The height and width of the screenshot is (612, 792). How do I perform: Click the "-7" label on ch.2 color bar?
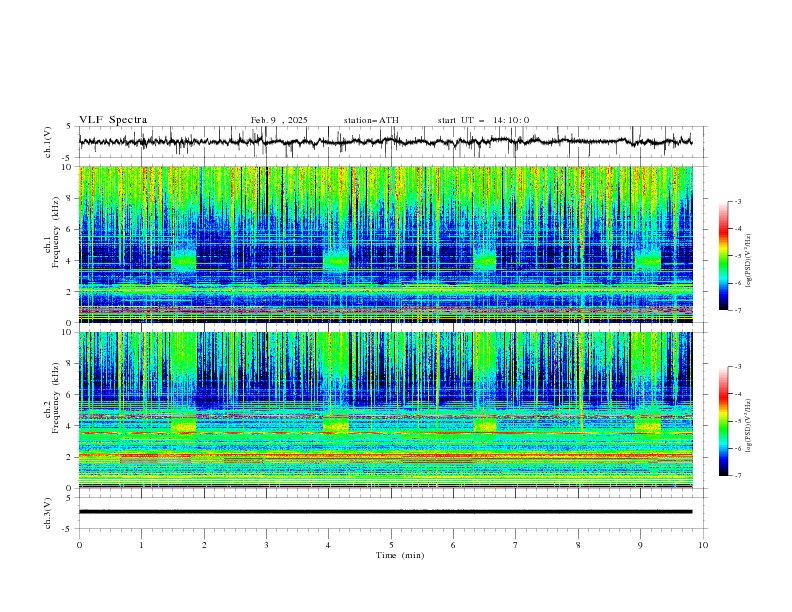(x=737, y=476)
